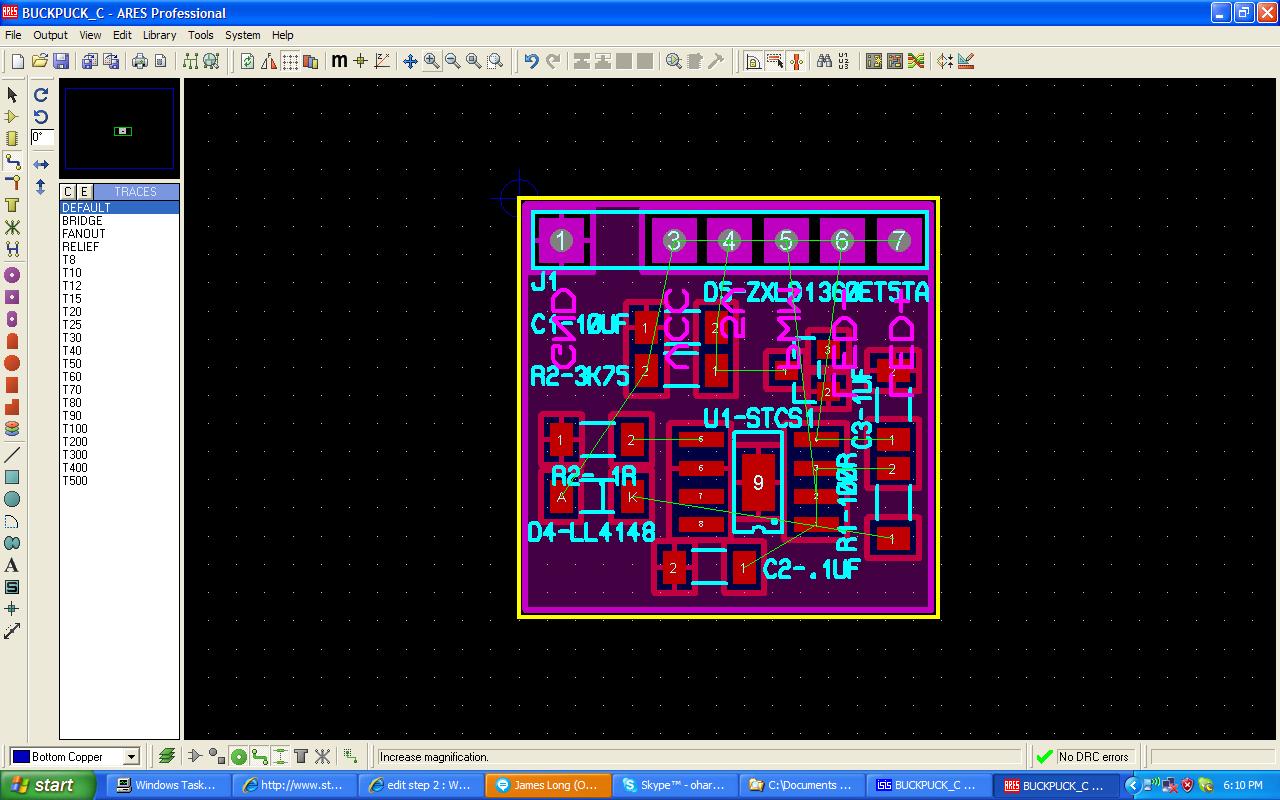Open a layout file via folder icon
Screen dimensions: 1280x800
pyautogui.click(x=39, y=61)
